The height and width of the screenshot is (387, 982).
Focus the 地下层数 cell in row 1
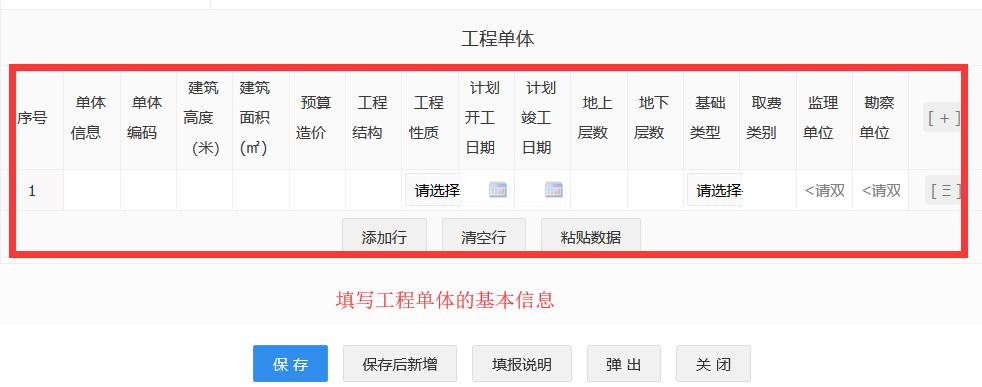[x=655, y=190]
